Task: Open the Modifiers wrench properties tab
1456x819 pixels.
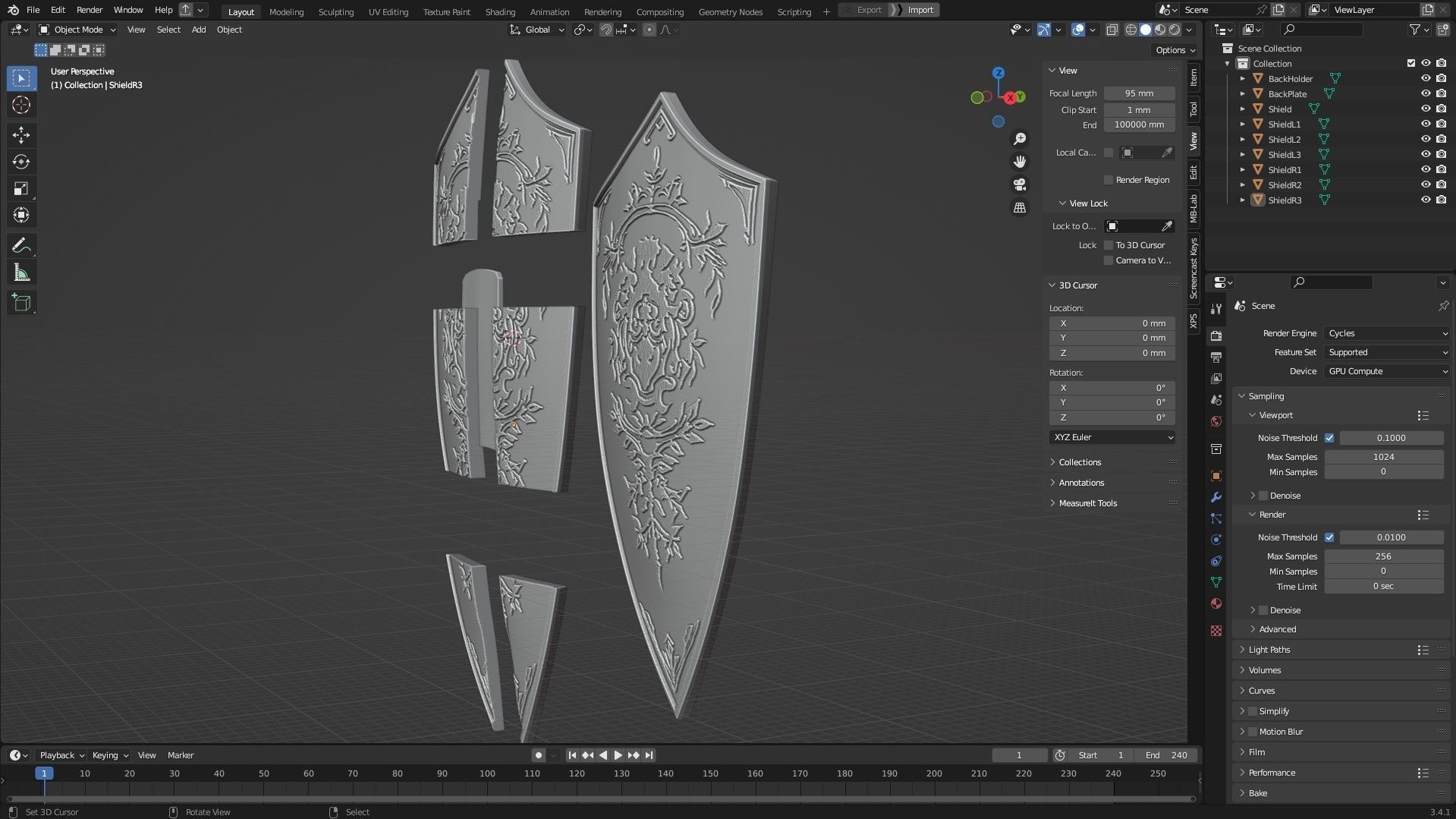Action: pos(1216,497)
